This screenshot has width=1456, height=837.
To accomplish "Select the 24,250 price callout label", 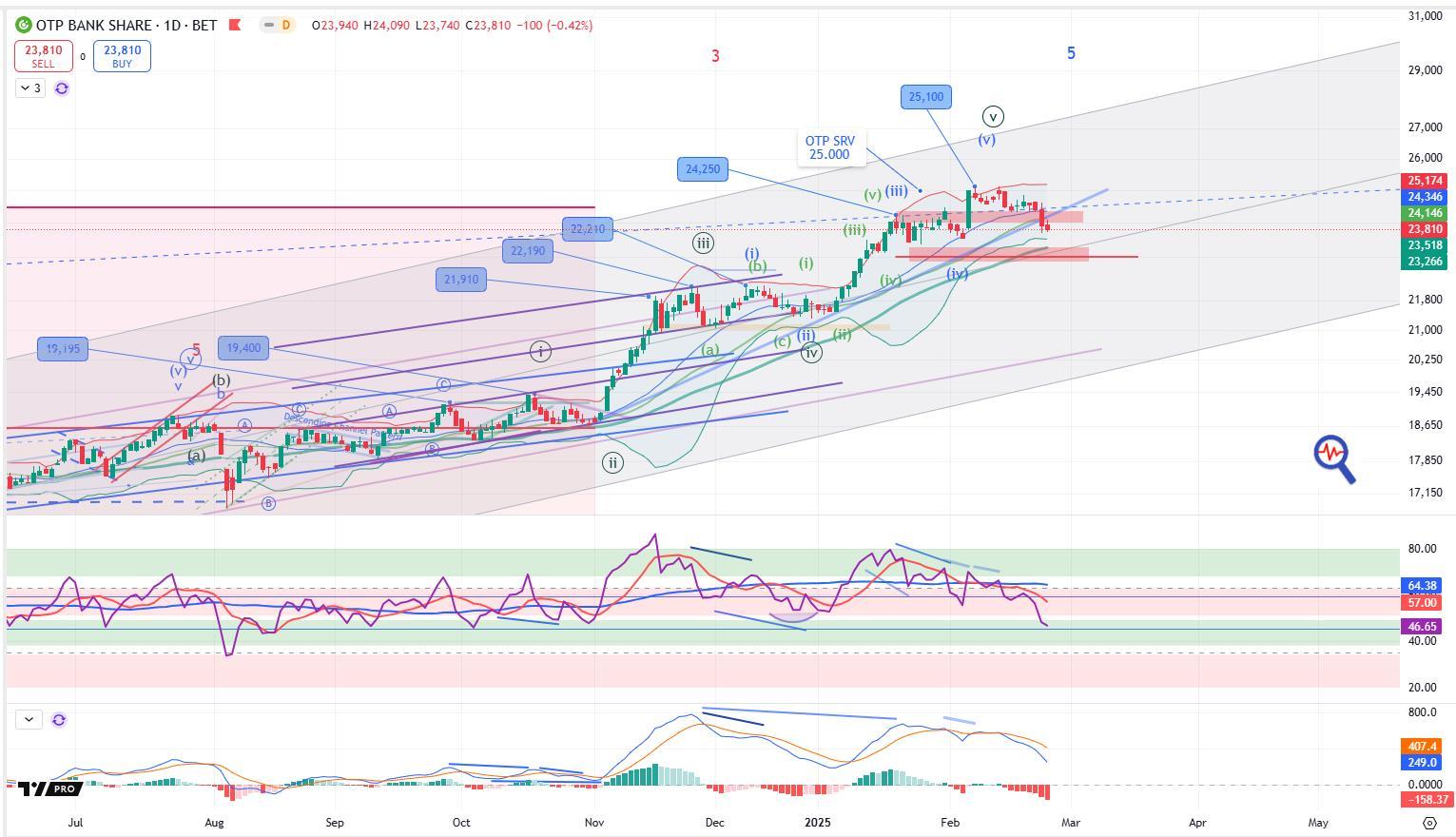I will (702, 169).
